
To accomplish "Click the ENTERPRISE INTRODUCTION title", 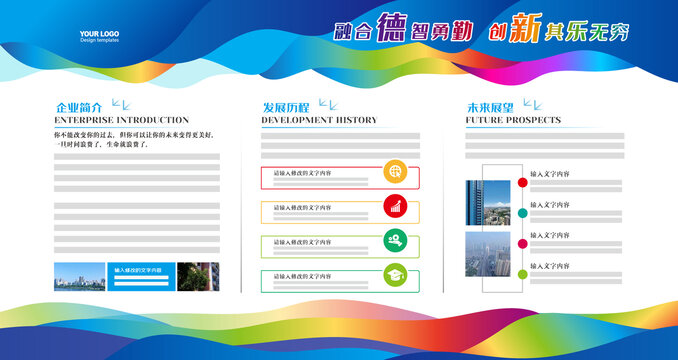I will pos(122,120).
